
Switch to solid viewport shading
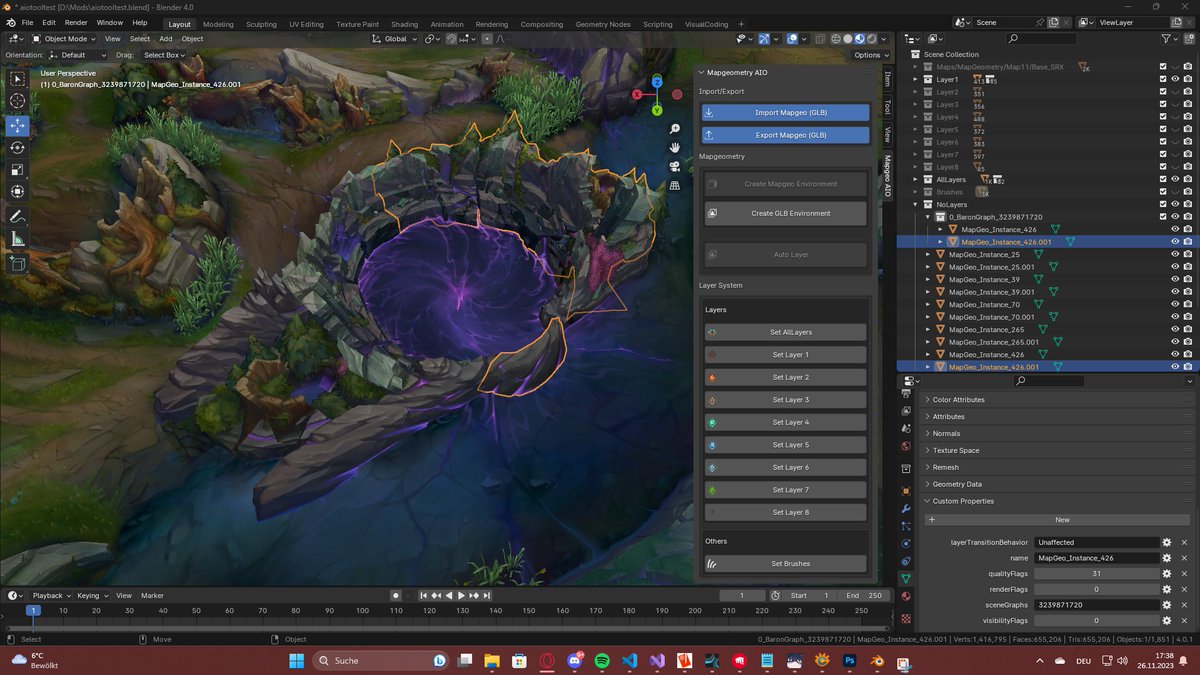pos(846,39)
